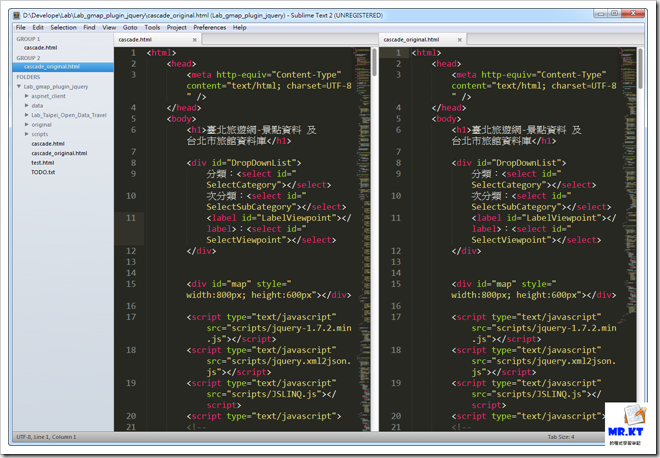660x458 pixels.
Task: Open the Selection menu
Action: [x=63, y=27]
